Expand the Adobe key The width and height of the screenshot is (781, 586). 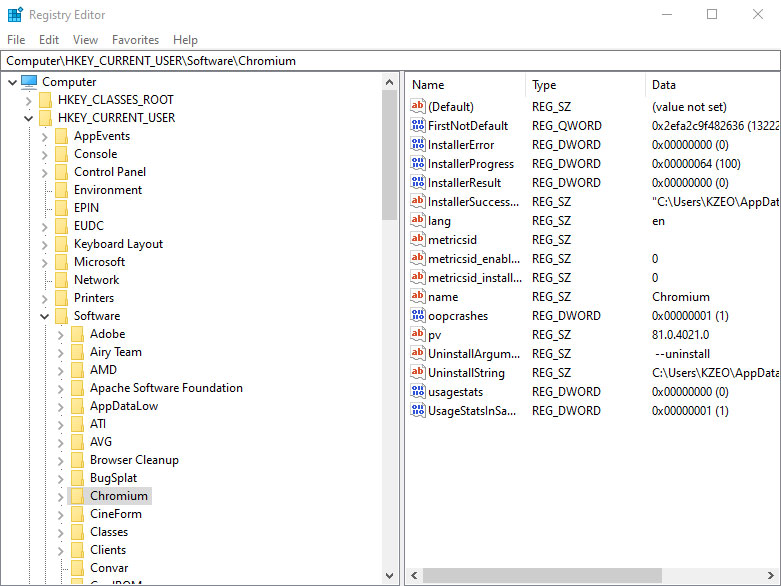pos(60,335)
